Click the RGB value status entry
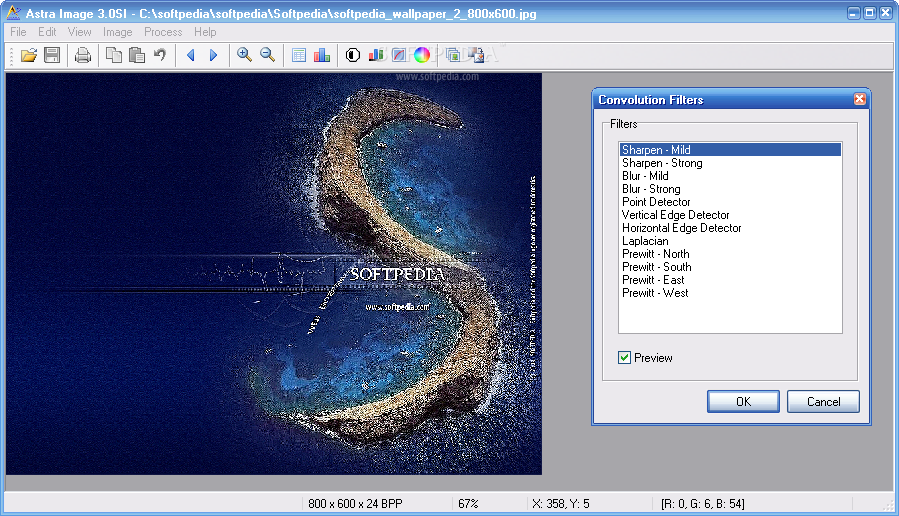899x516 pixels. click(702, 503)
